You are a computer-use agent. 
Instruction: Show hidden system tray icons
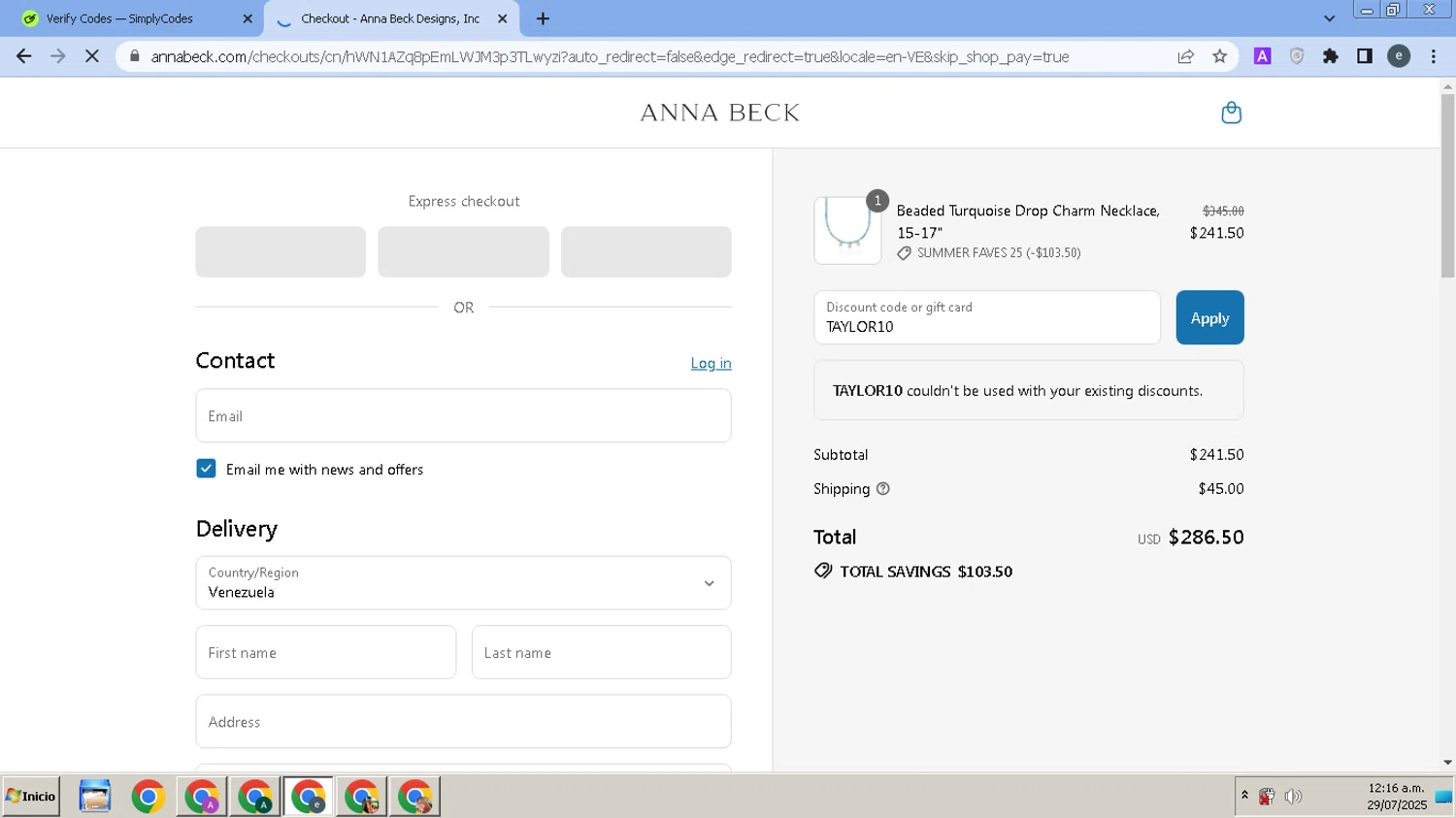pyautogui.click(x=1244, y=796)
